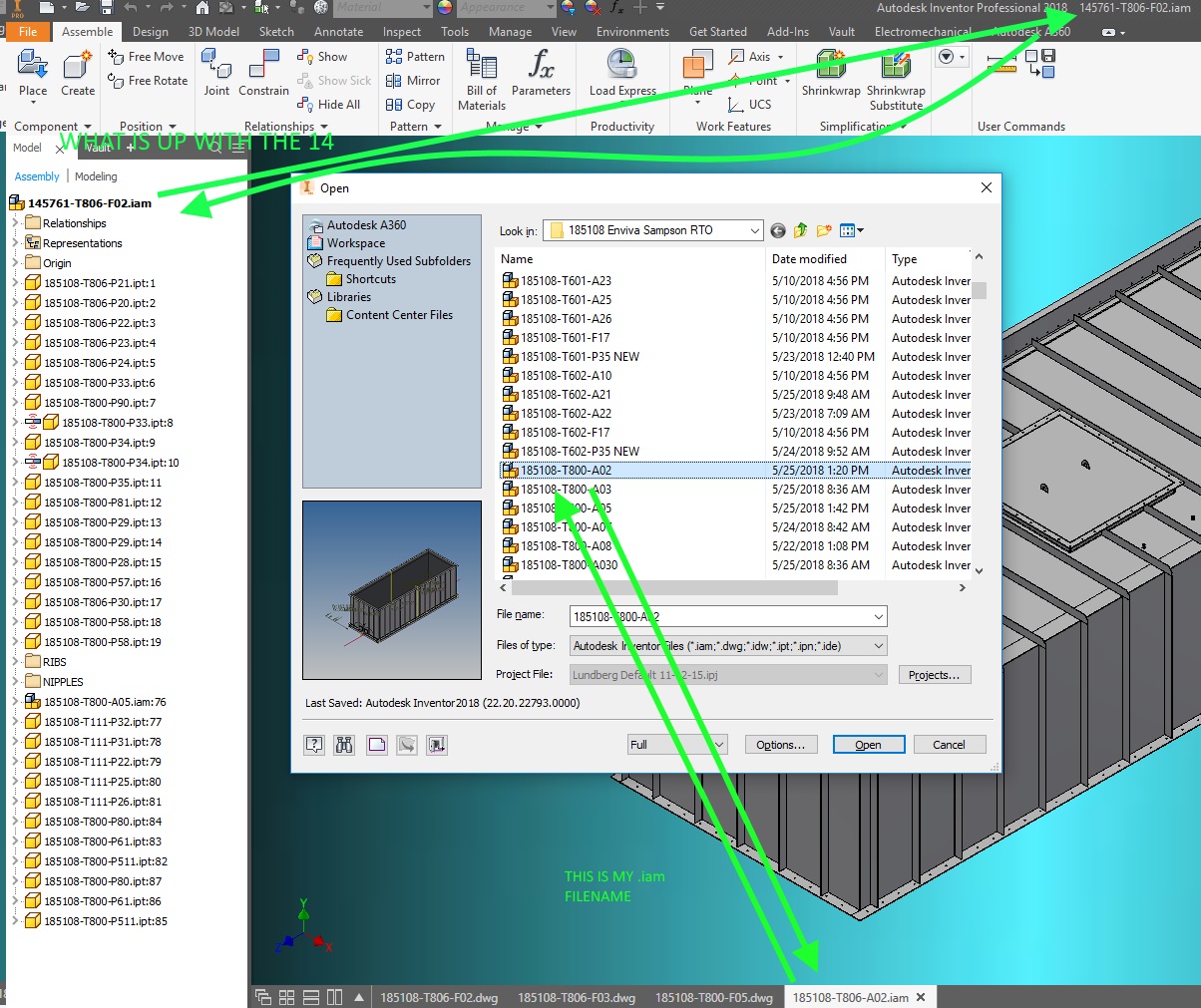Open the Files of type dropdown

(878, 646)
